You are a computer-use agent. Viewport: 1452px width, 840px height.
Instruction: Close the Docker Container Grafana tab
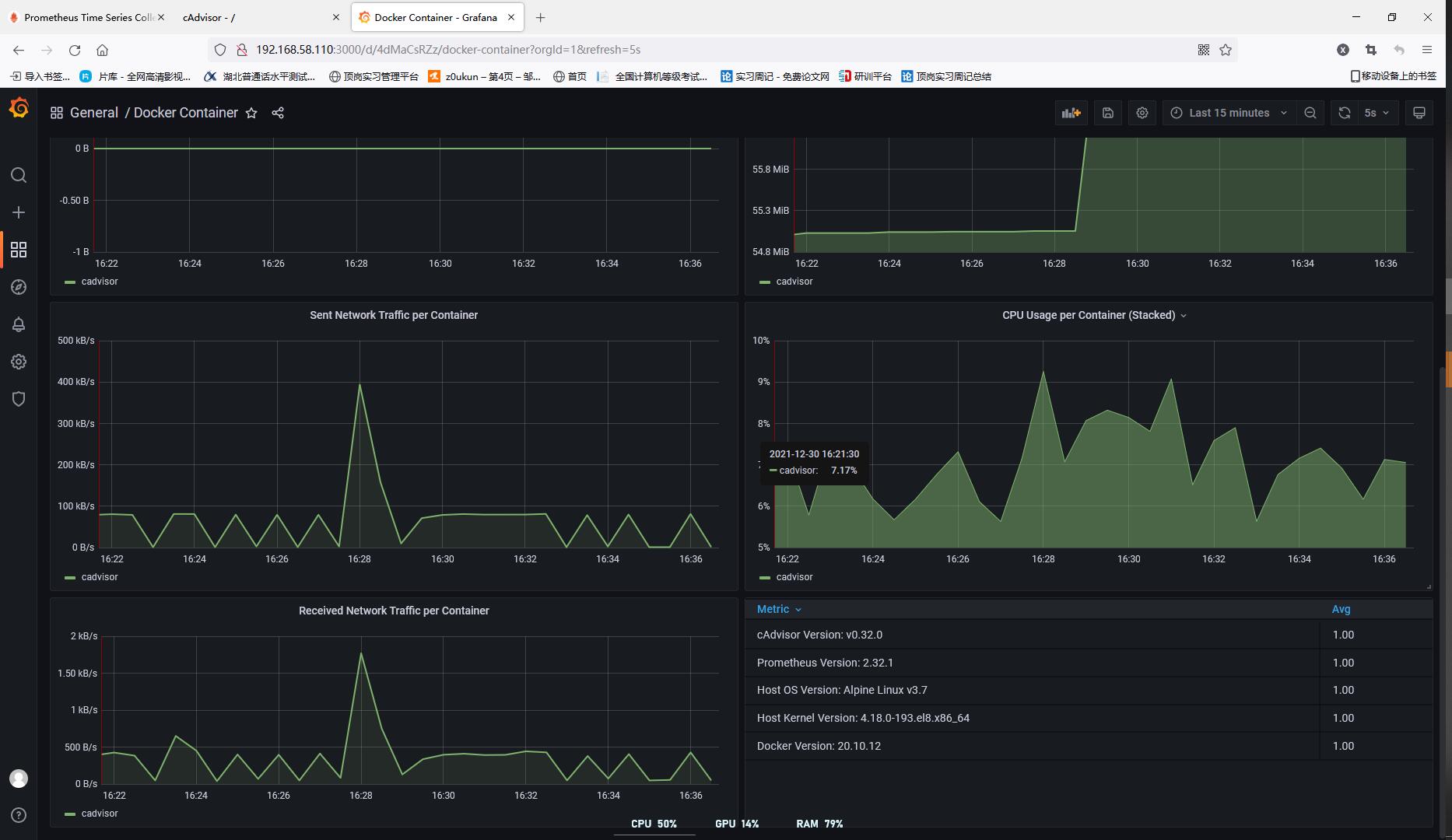[511, 17]
